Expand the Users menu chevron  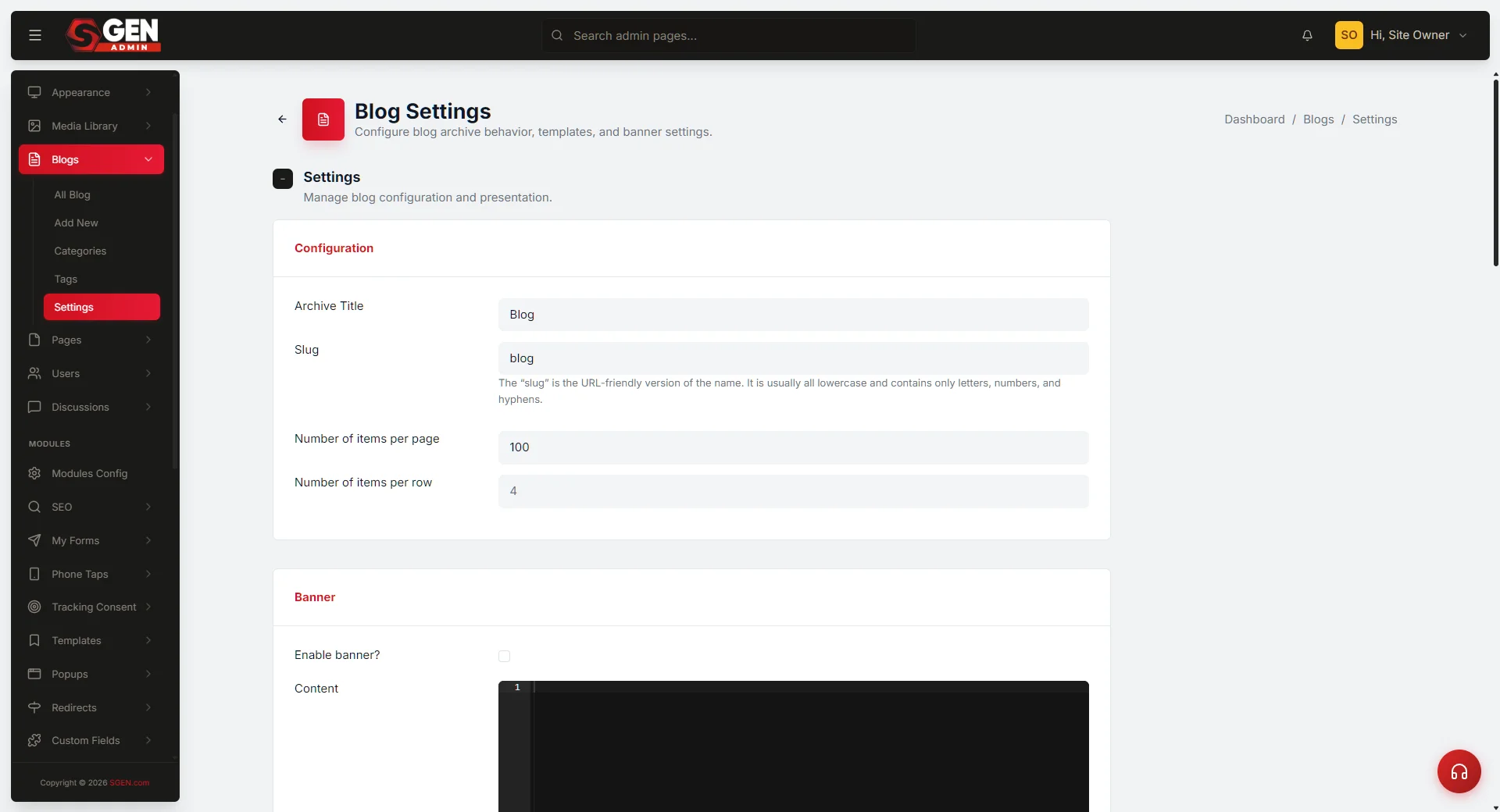[148, 373]
